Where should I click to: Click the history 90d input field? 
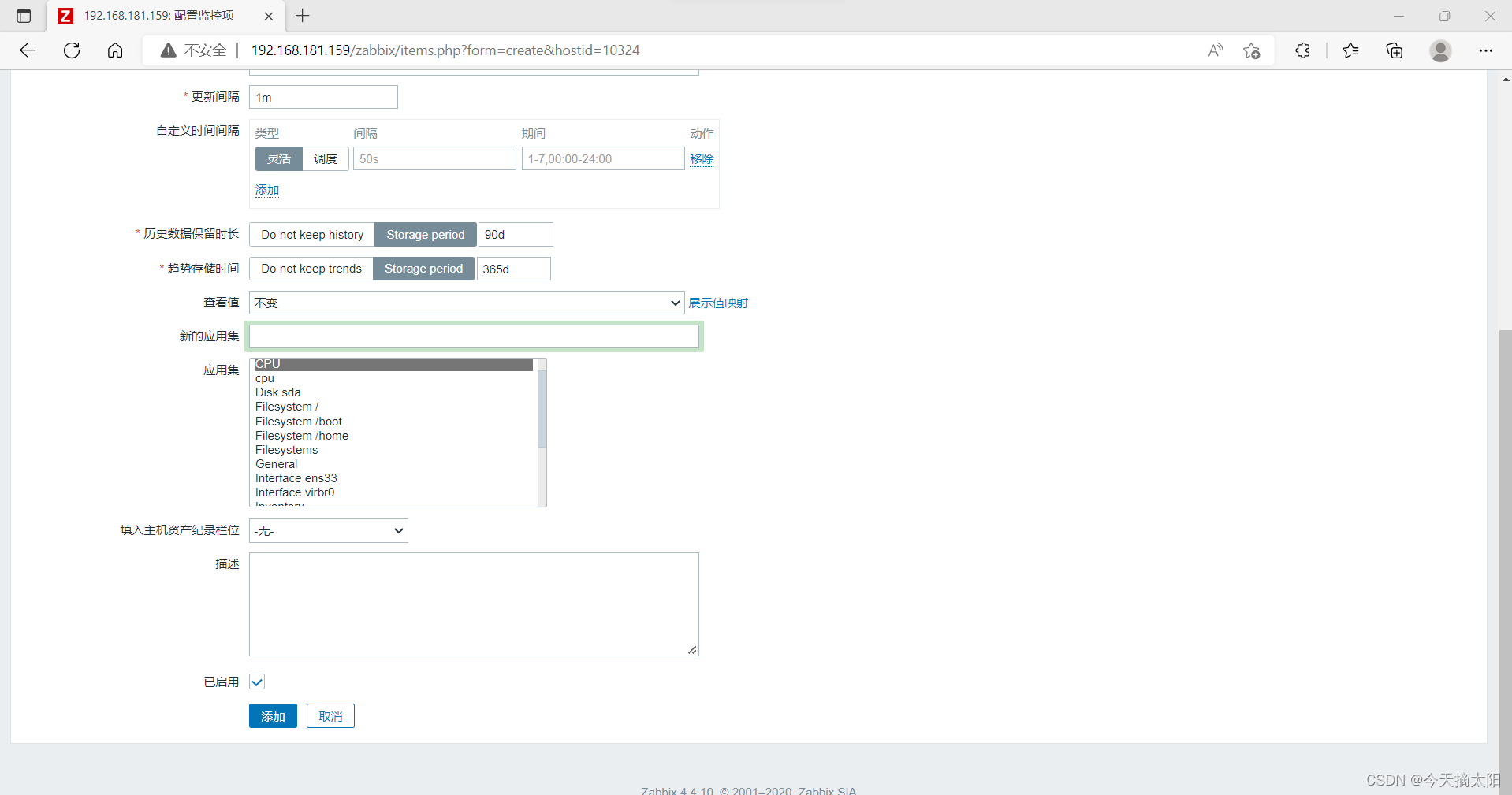(516, 234)
